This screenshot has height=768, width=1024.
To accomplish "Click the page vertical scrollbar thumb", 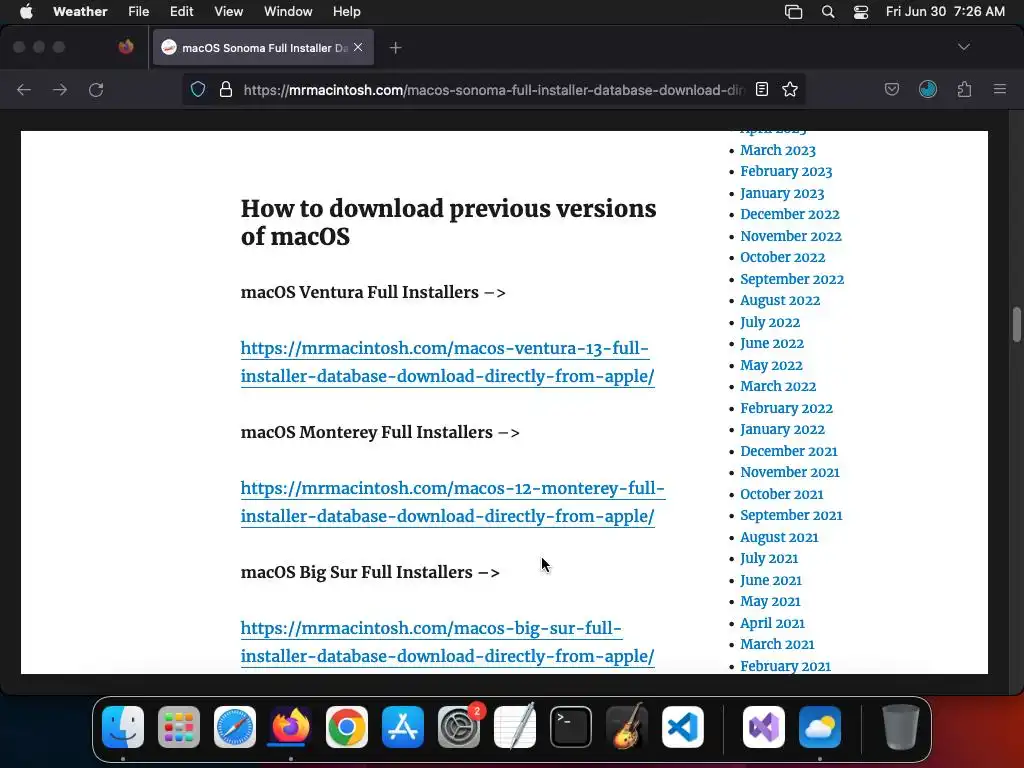I will pyautogui.click(x=1016, y=324).
